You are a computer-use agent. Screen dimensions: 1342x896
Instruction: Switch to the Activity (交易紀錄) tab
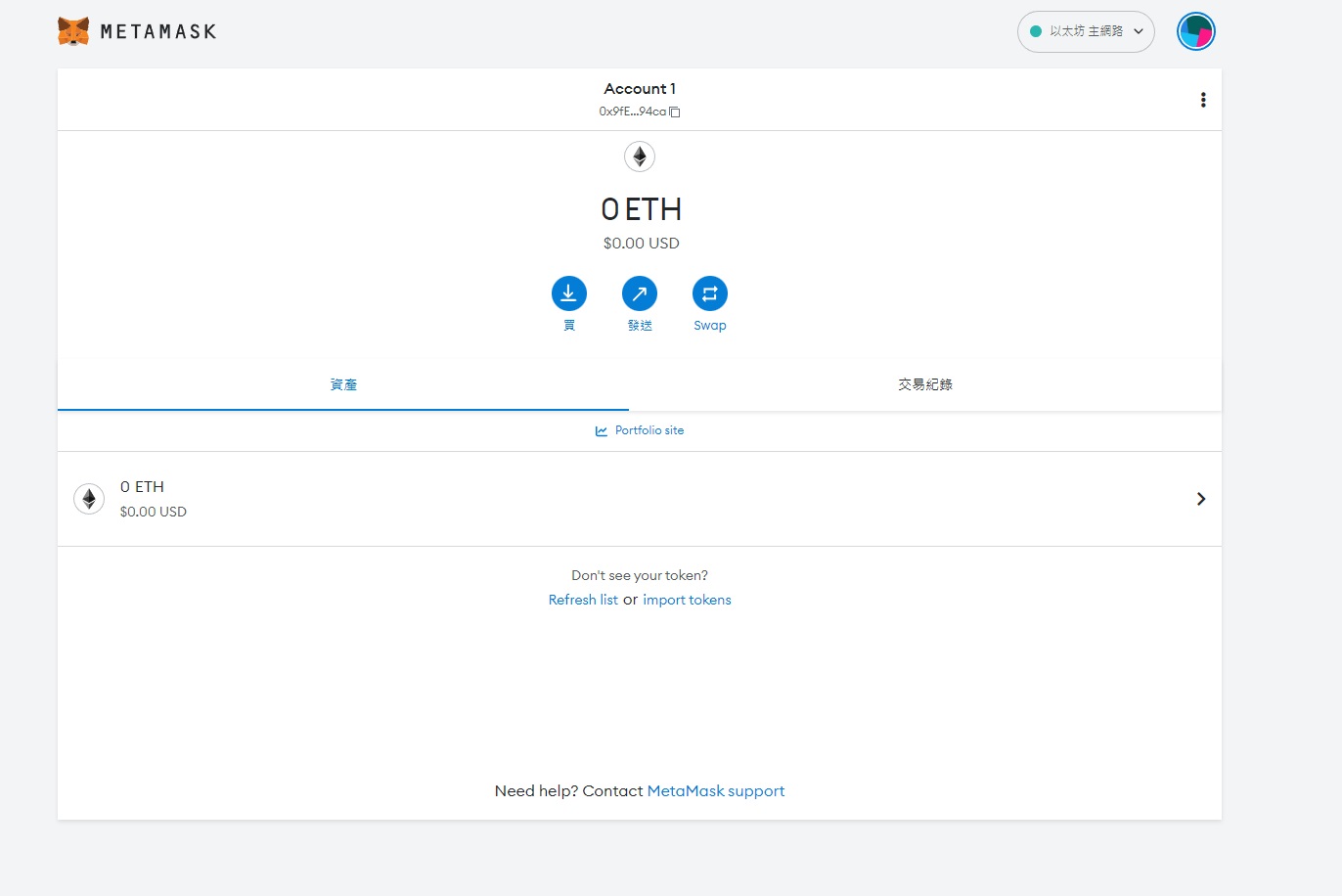coord(925,384)
